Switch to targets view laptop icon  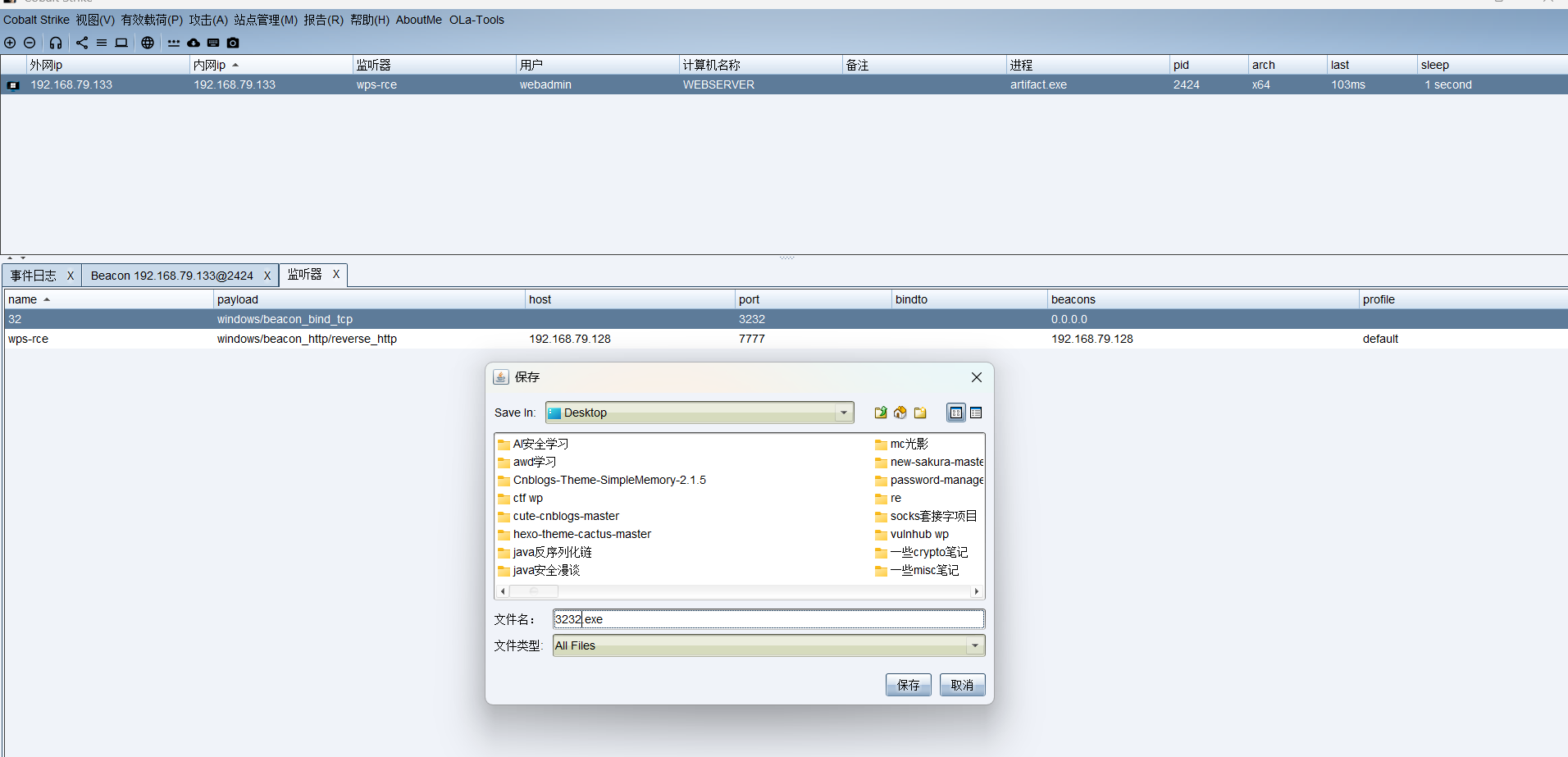click(x=121, y=43)
